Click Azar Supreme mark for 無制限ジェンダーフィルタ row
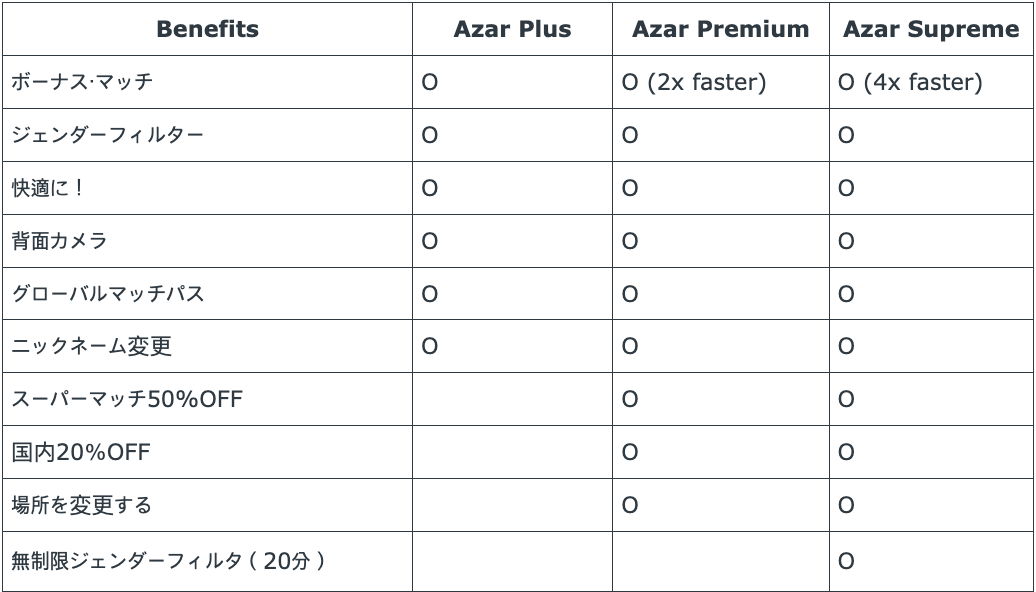The height and width of the screenshot is (592, 1036). pyautogui.click(x=846, y=561)
